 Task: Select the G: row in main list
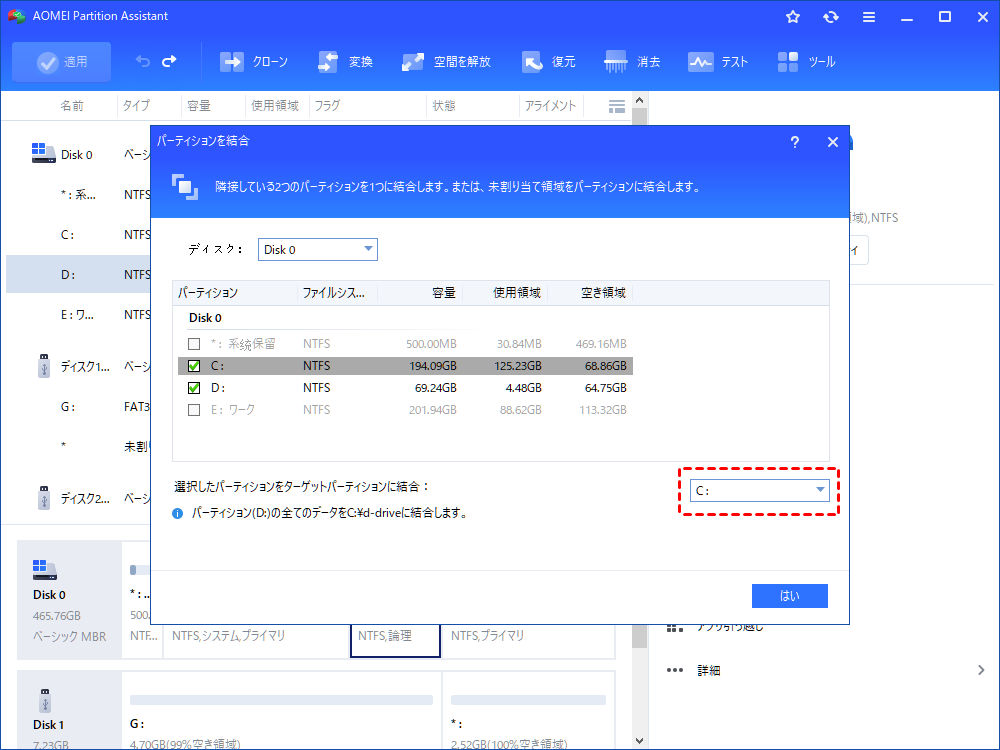78,406
